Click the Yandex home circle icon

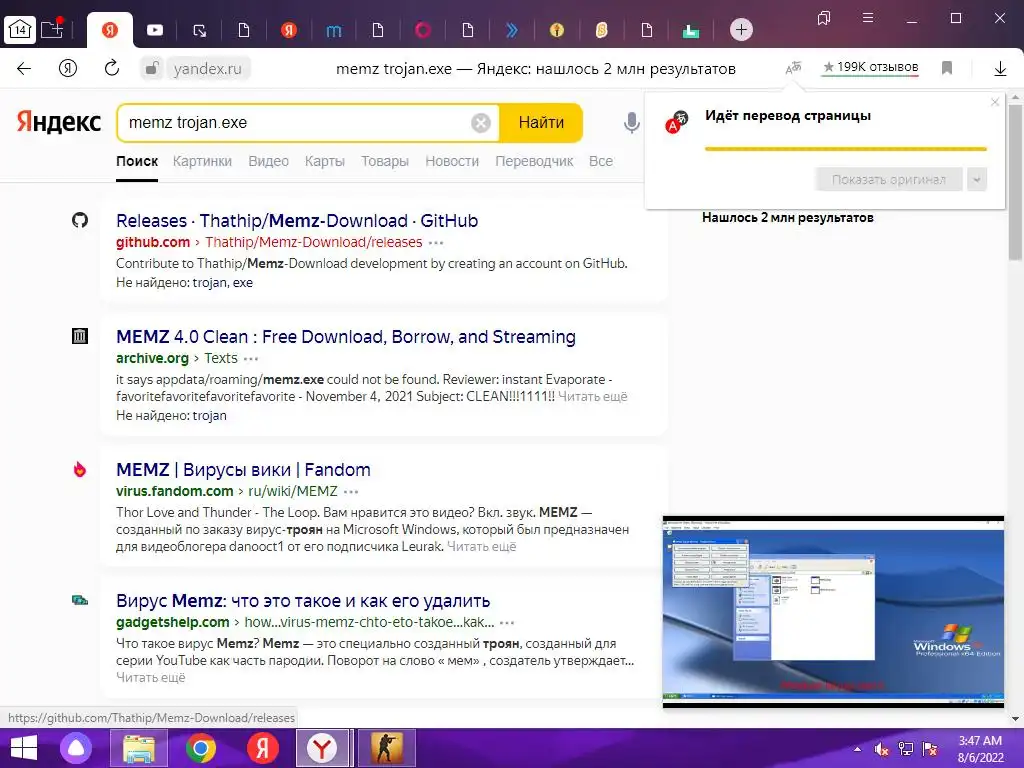[x=68, y=69]
